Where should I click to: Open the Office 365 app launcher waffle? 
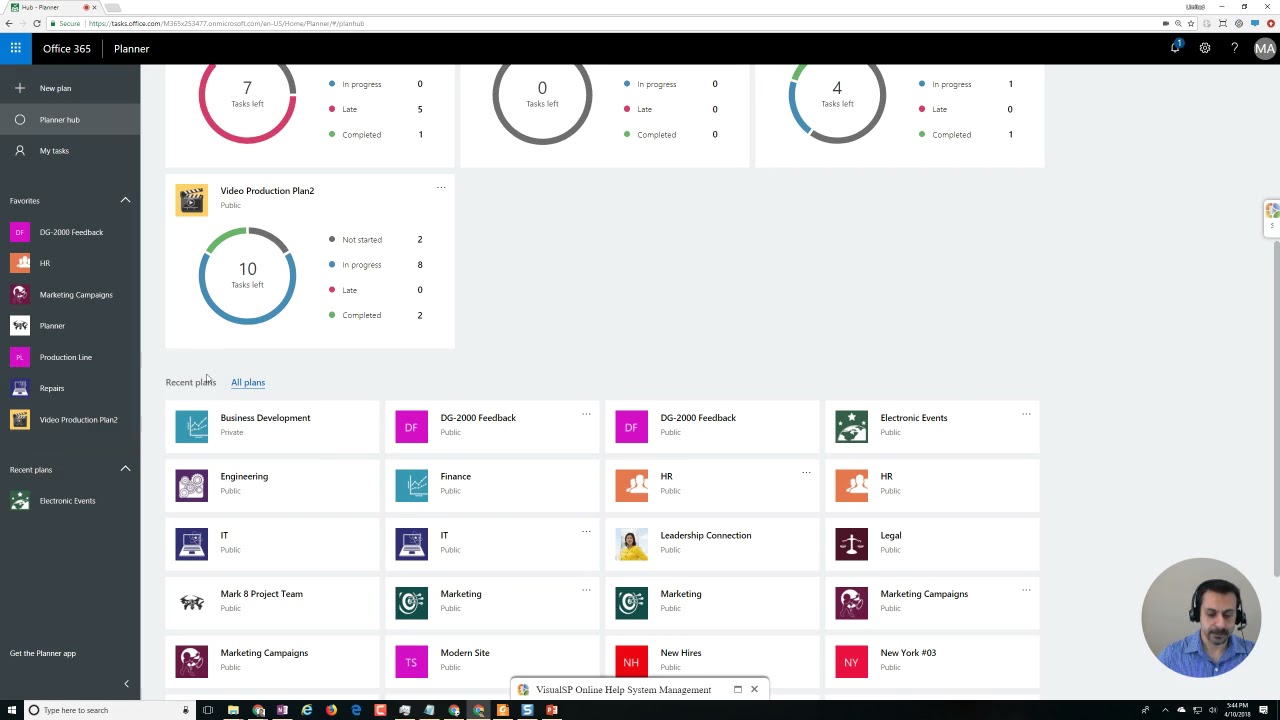[16, 48]
